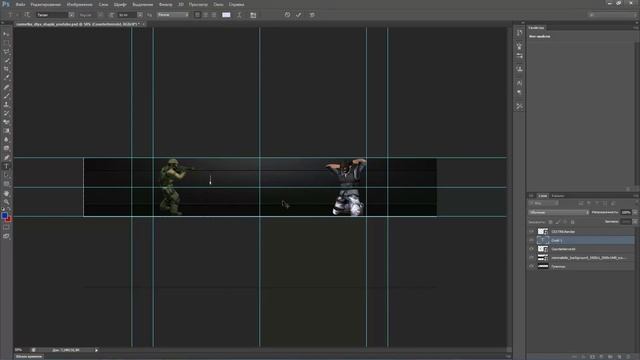Open the layer fill slider dropdown
The image size is (640, 360).
pos(635,222)
